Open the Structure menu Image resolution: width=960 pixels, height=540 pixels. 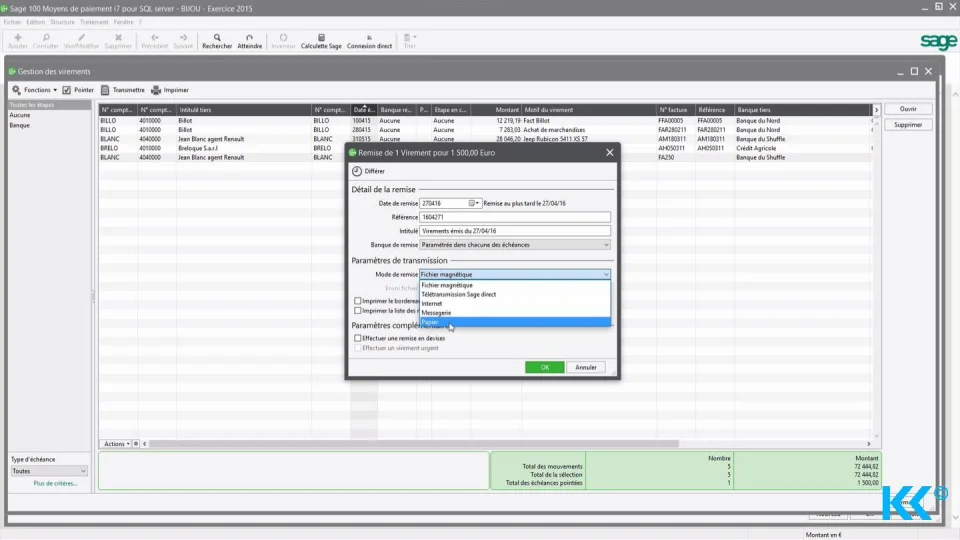tap(62, 22)
